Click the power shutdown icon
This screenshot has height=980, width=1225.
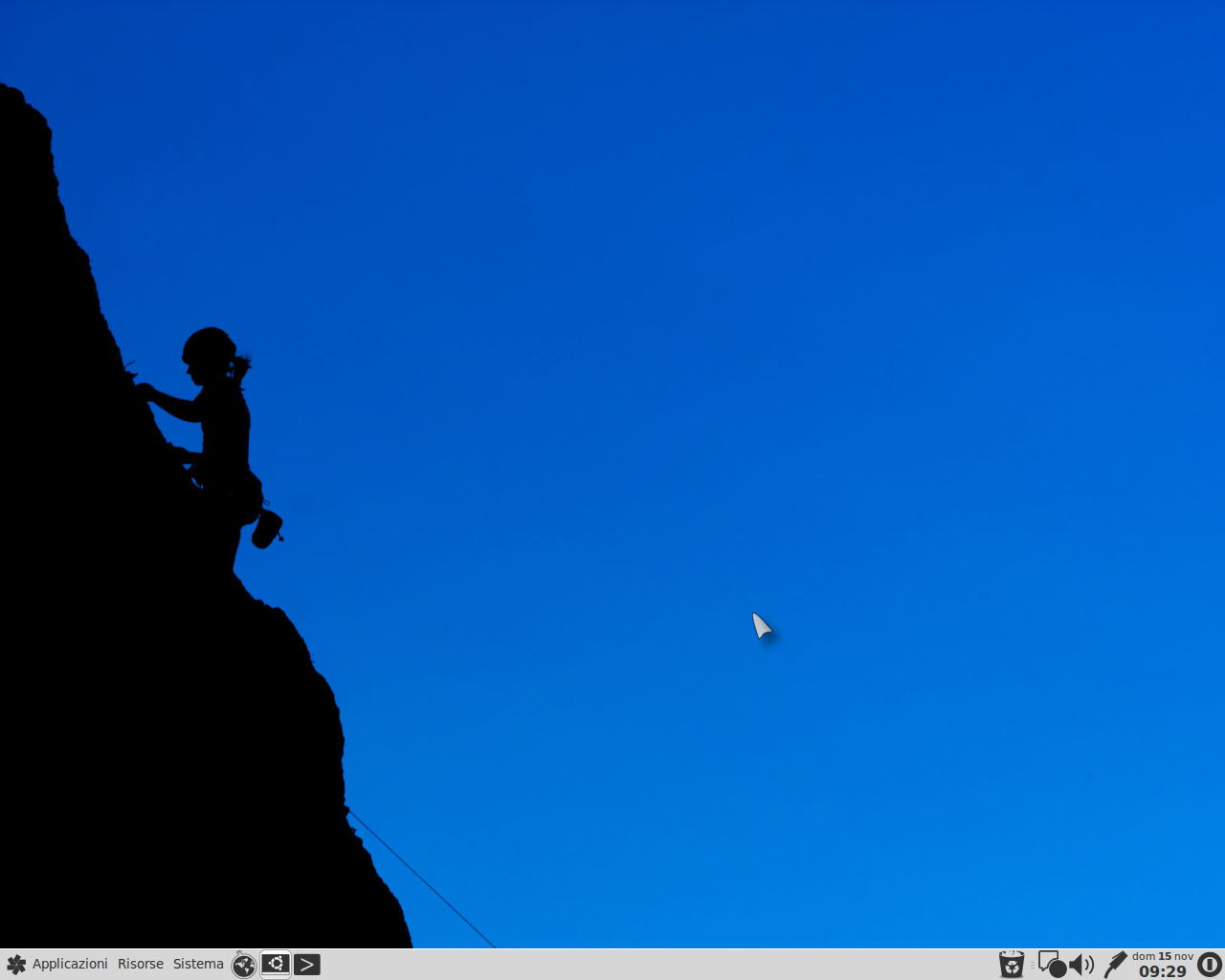click(x=1210, y=965)
